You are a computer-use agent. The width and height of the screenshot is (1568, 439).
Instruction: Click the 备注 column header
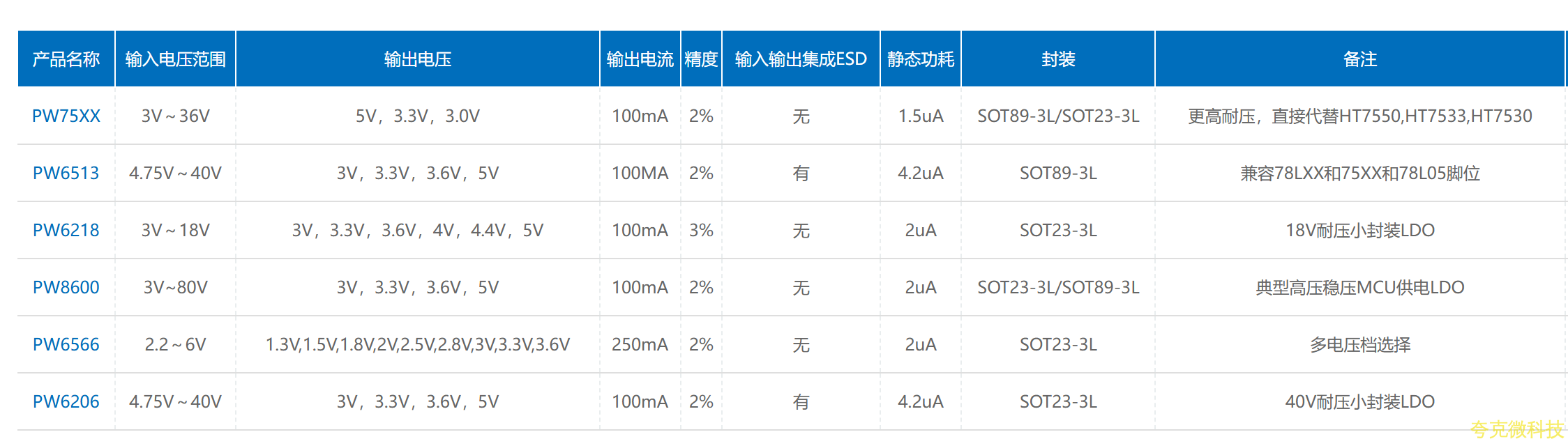click(x=1360, y=59)
